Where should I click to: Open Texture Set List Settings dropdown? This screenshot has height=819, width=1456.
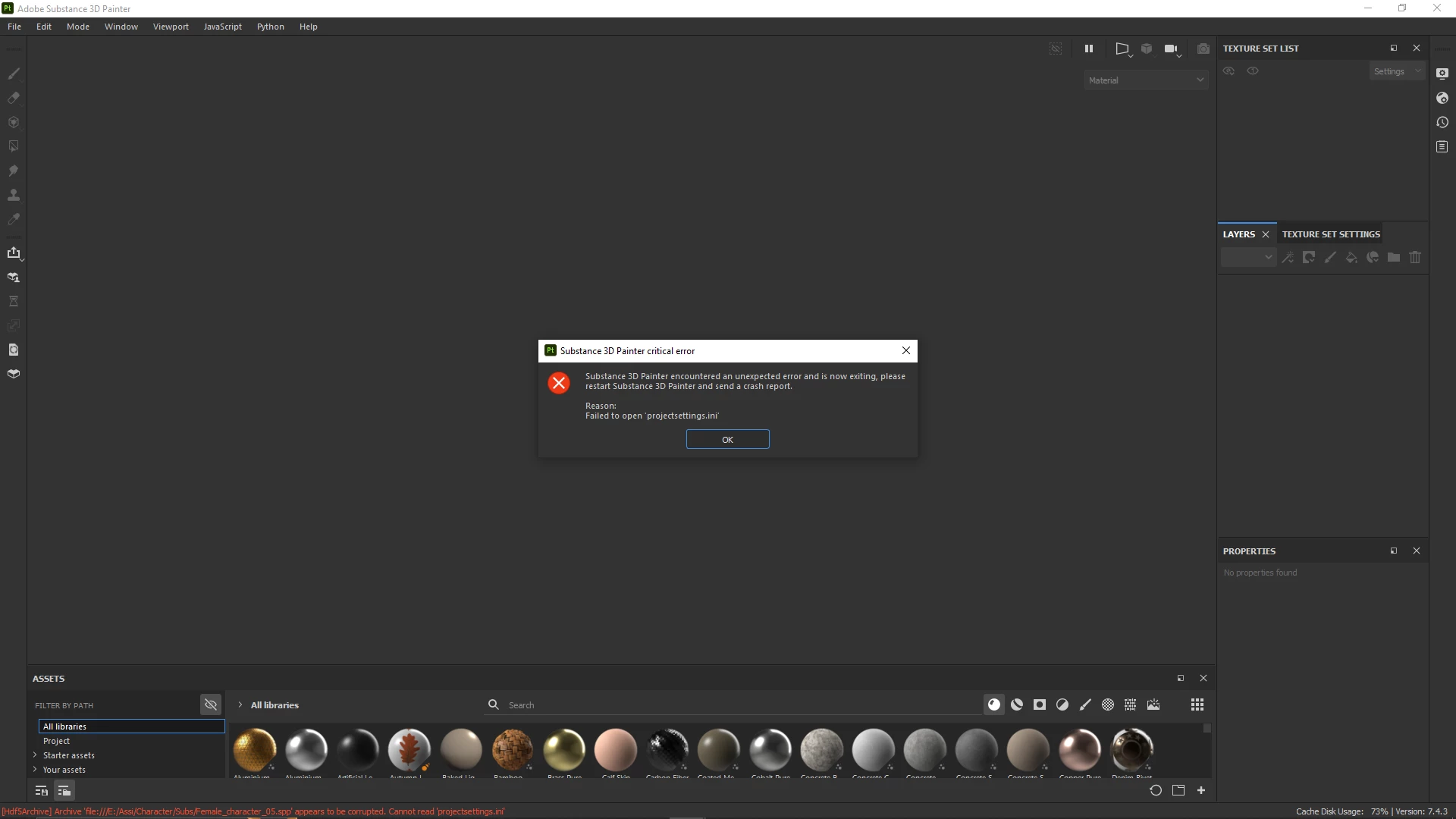1397,71
